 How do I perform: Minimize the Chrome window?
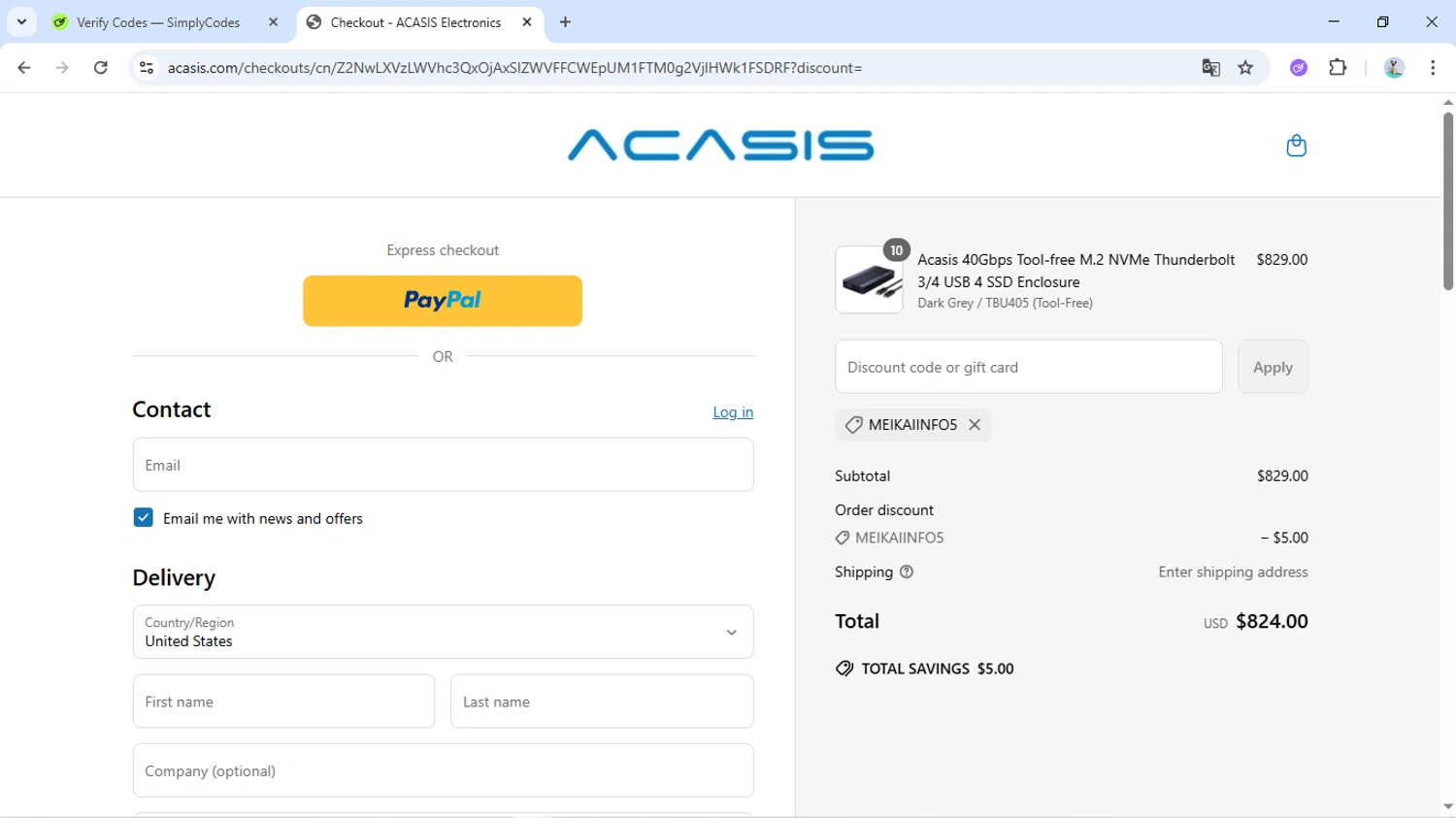pyautogui.click(x=1334, y=21)
